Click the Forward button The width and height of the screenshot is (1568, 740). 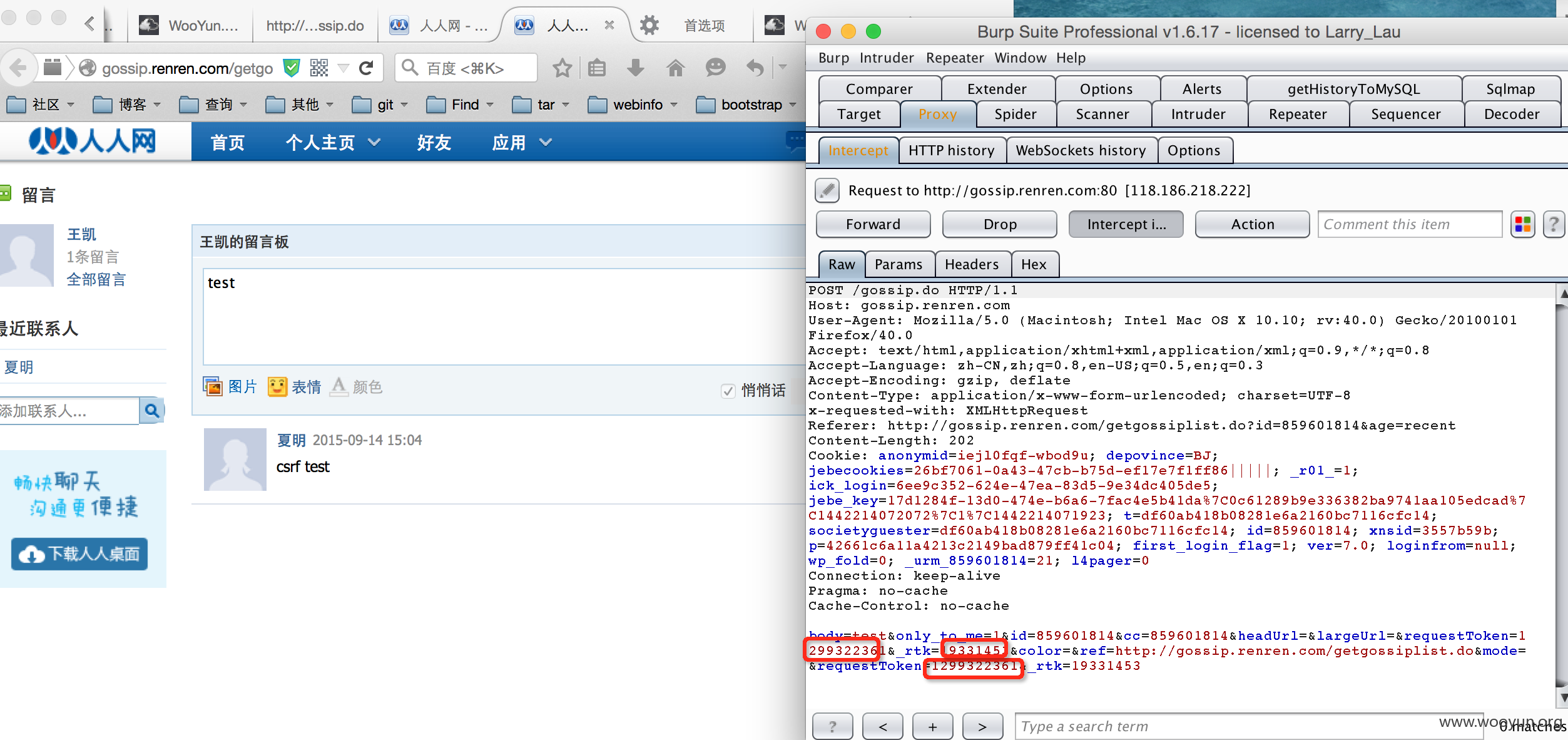point(873,224)
